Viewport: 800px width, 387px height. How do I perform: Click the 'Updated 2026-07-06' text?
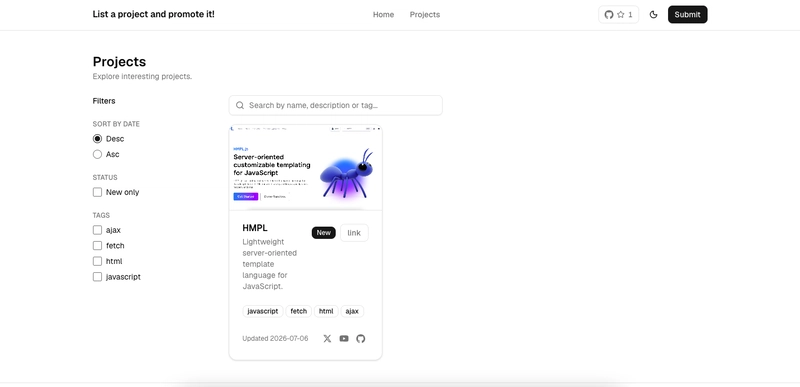[275, 339]
